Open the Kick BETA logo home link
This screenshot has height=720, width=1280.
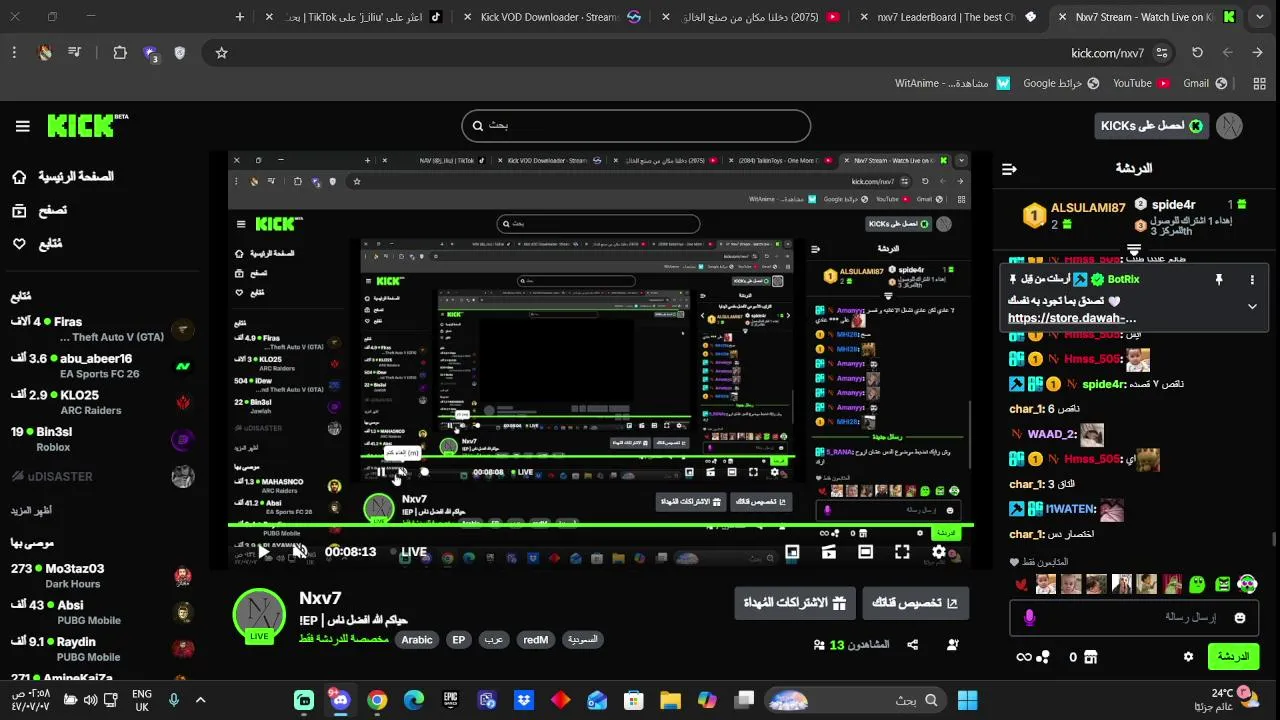pyautogui.click(x=88, y=125)
